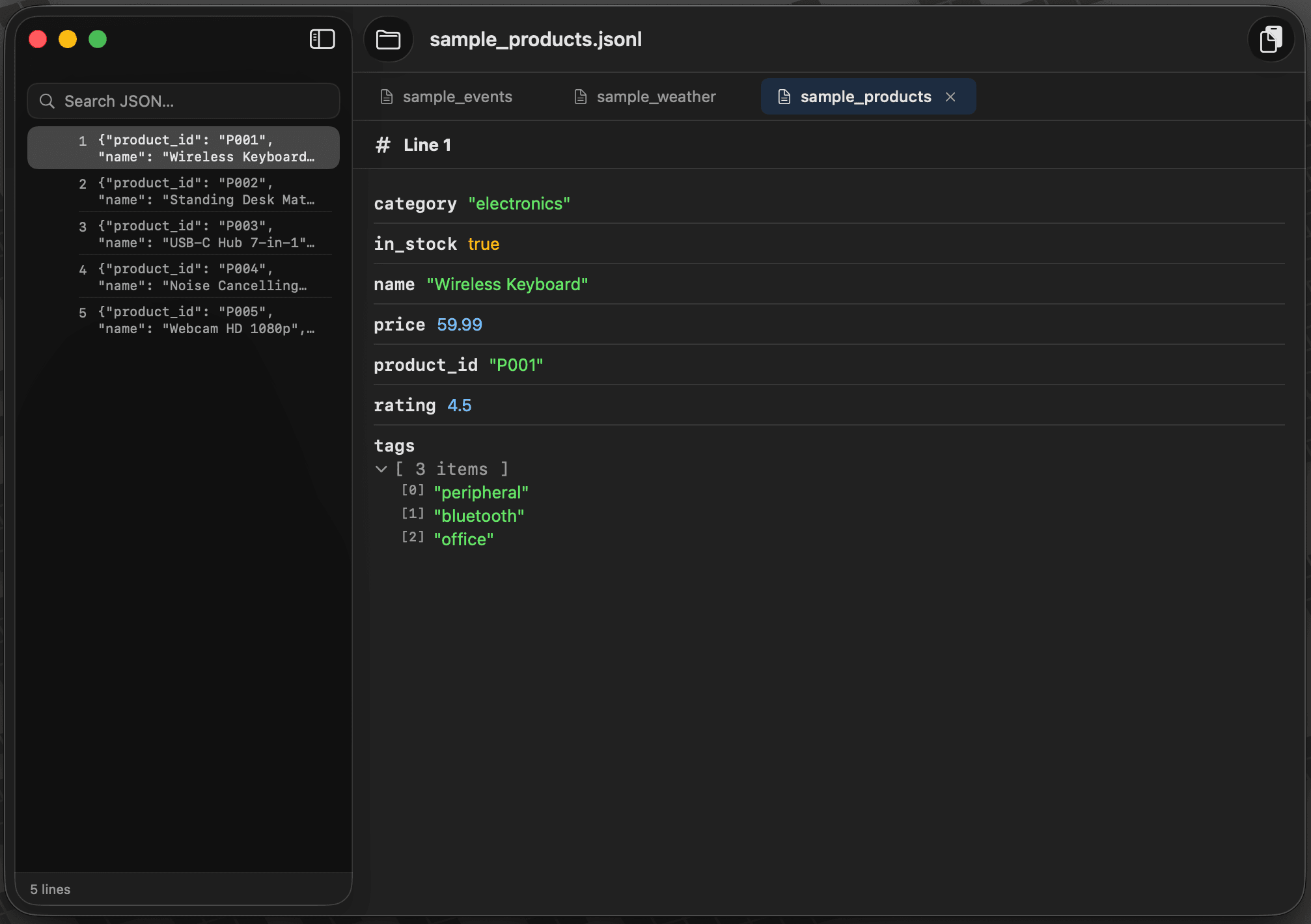Click tag item "bluetooth"
Image resolution: width=1311 pixels, height=924 pixels.
[479, 516]
